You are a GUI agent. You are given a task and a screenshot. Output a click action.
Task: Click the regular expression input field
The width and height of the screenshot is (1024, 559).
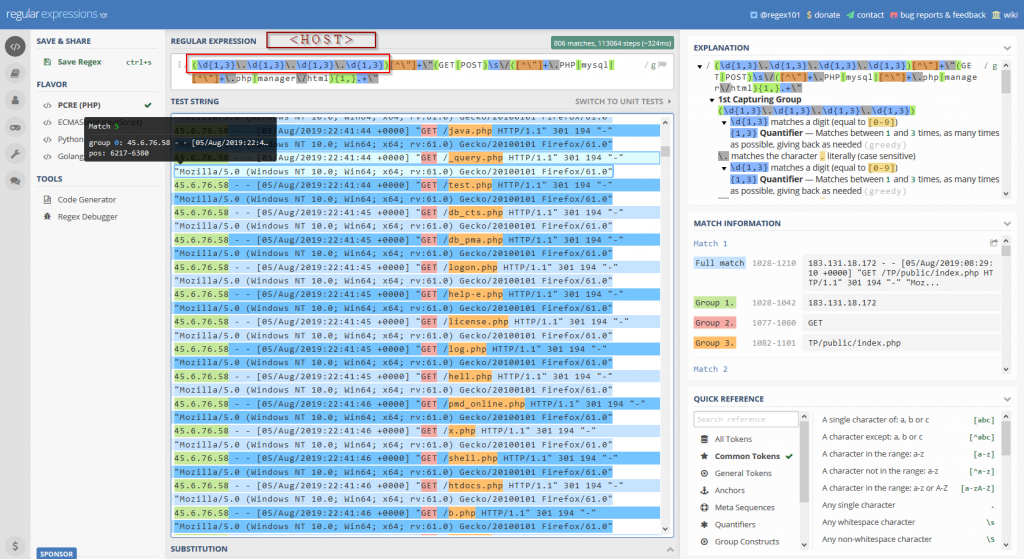pos(421,72)
